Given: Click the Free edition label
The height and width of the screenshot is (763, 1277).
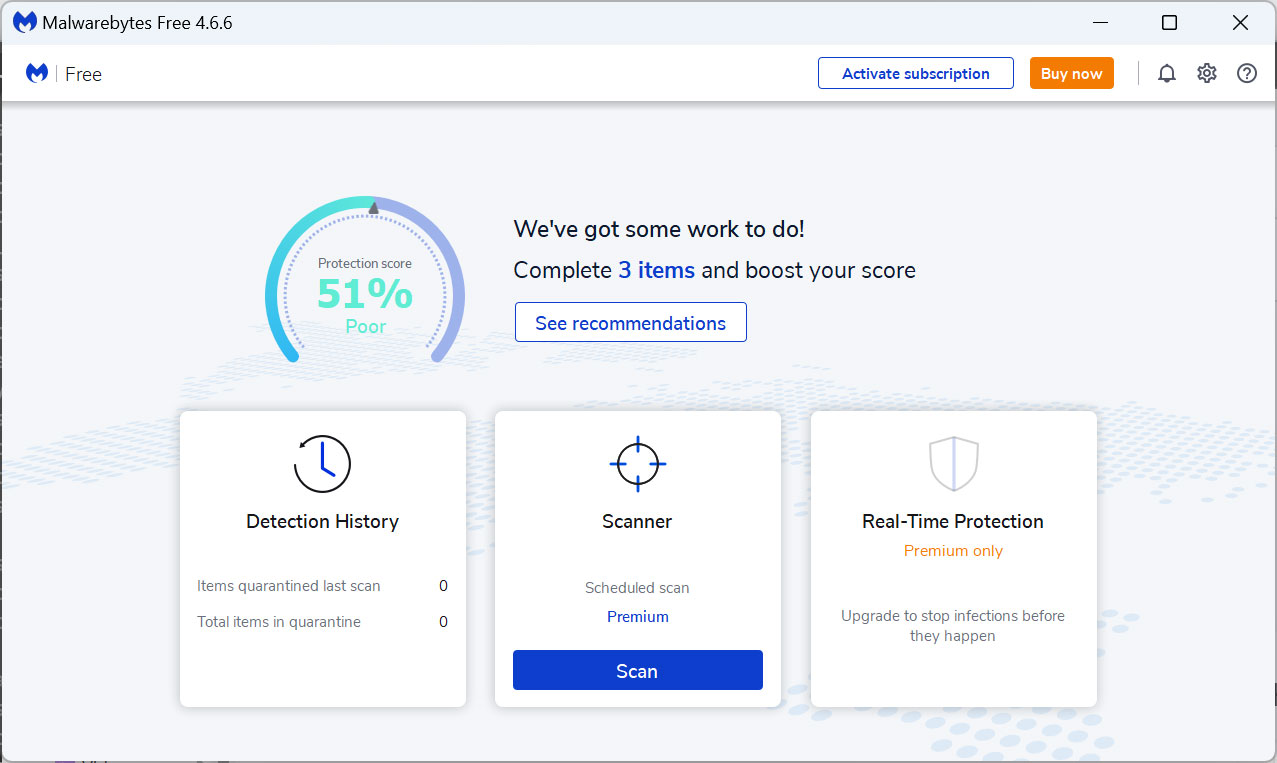Looking at the screenshot, I should [83, 74].
